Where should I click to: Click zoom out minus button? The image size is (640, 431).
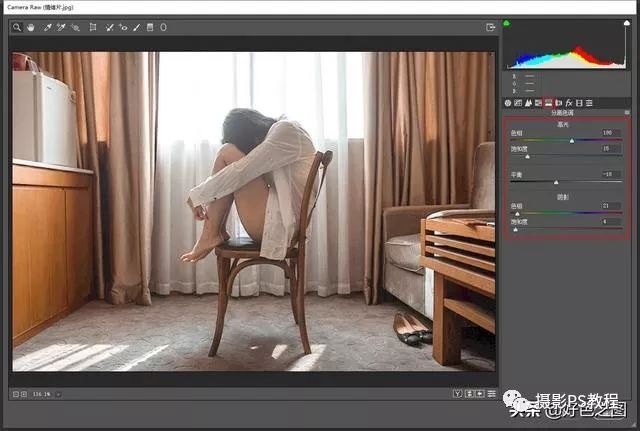16,394
